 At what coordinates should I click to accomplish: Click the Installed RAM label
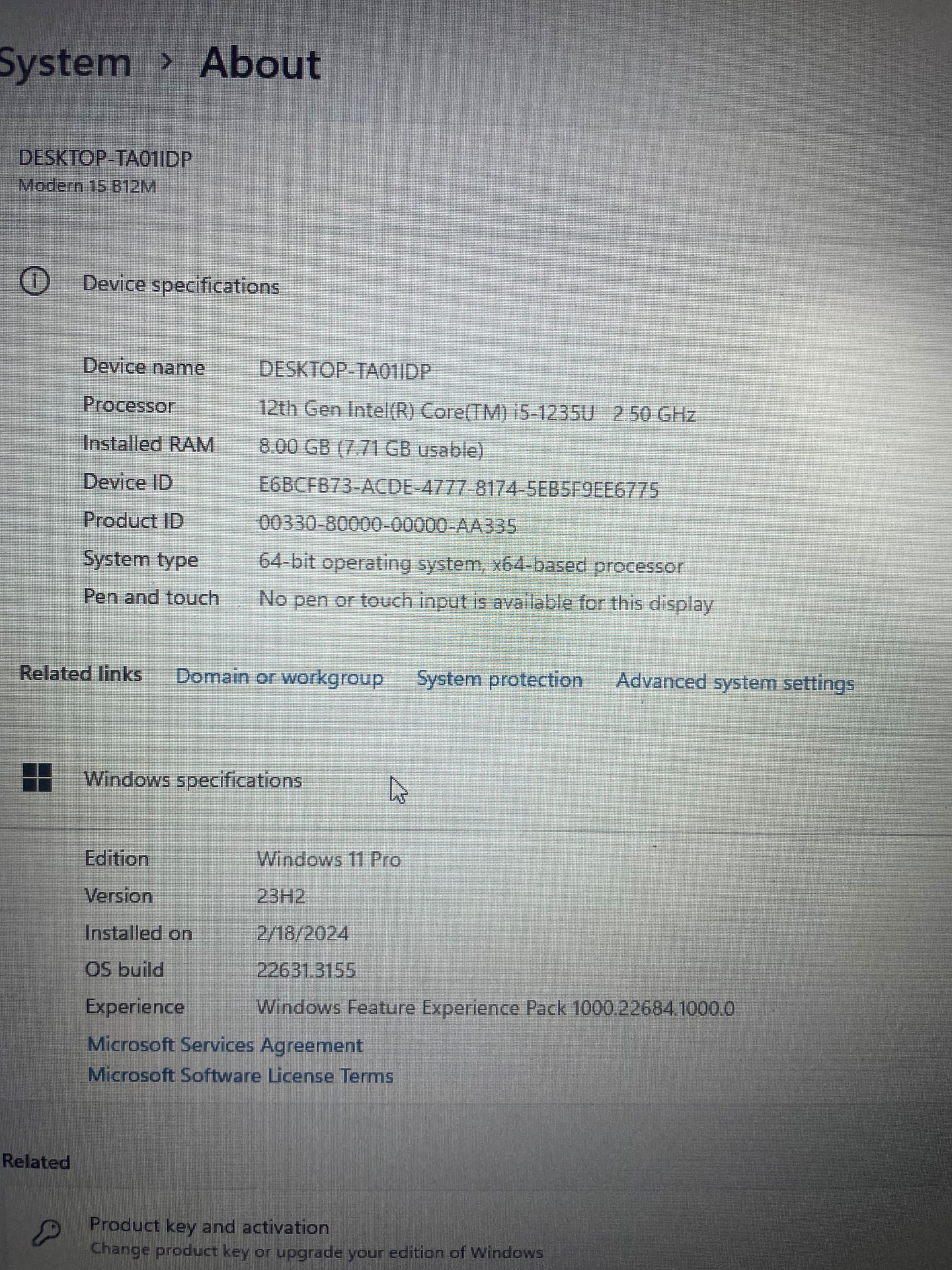(149, 443)
